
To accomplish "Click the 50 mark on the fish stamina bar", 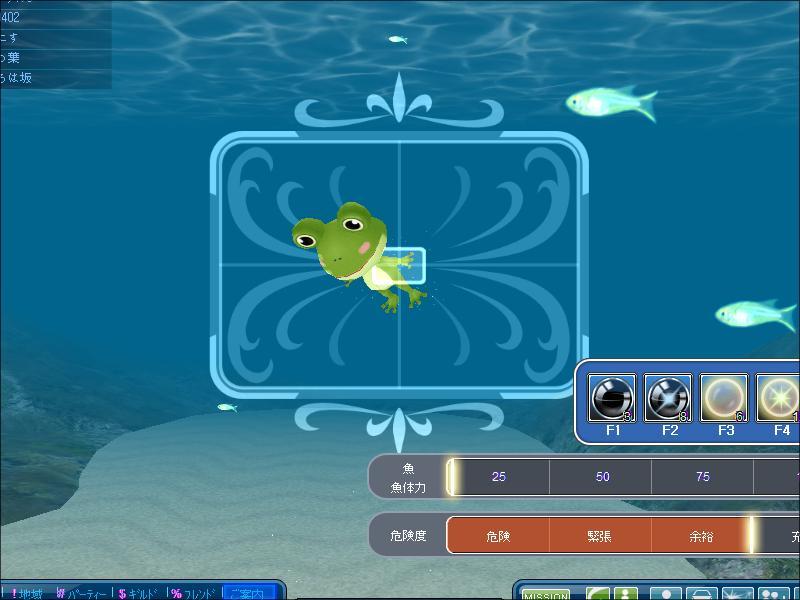I will click(603, 477).
